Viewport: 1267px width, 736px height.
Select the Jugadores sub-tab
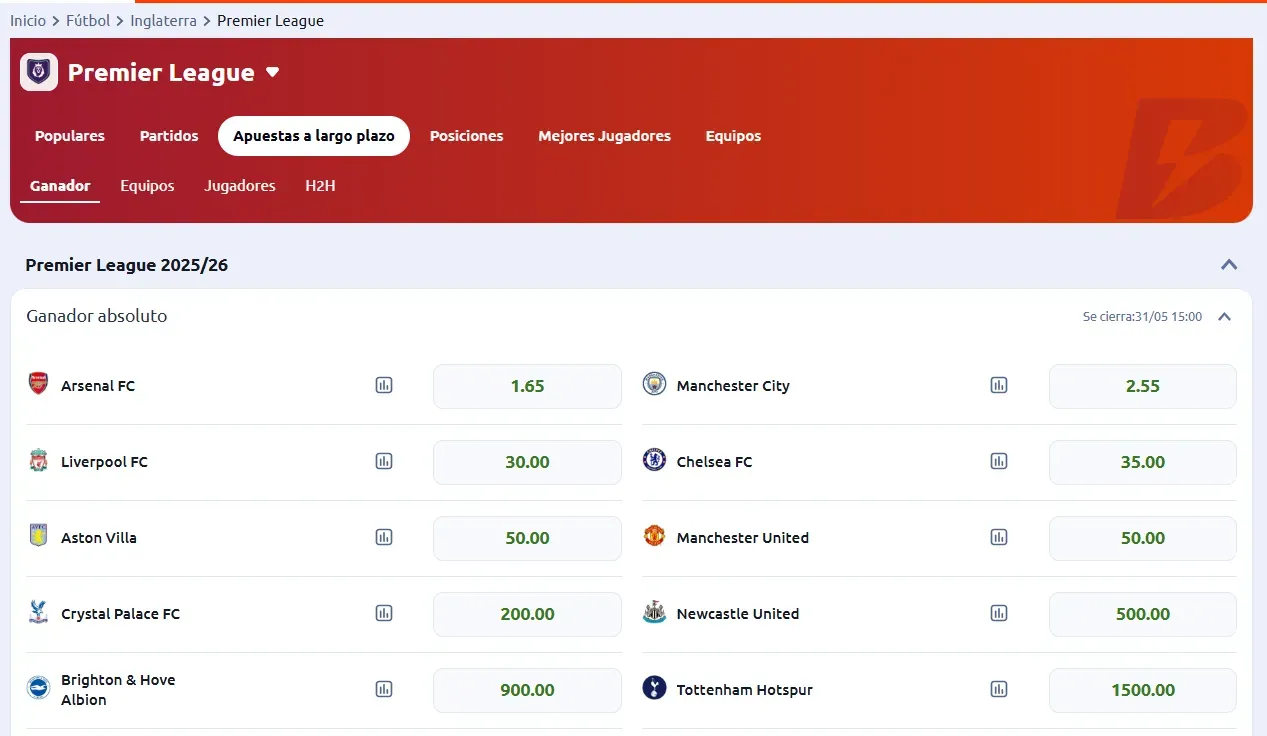tap(240, 186)
